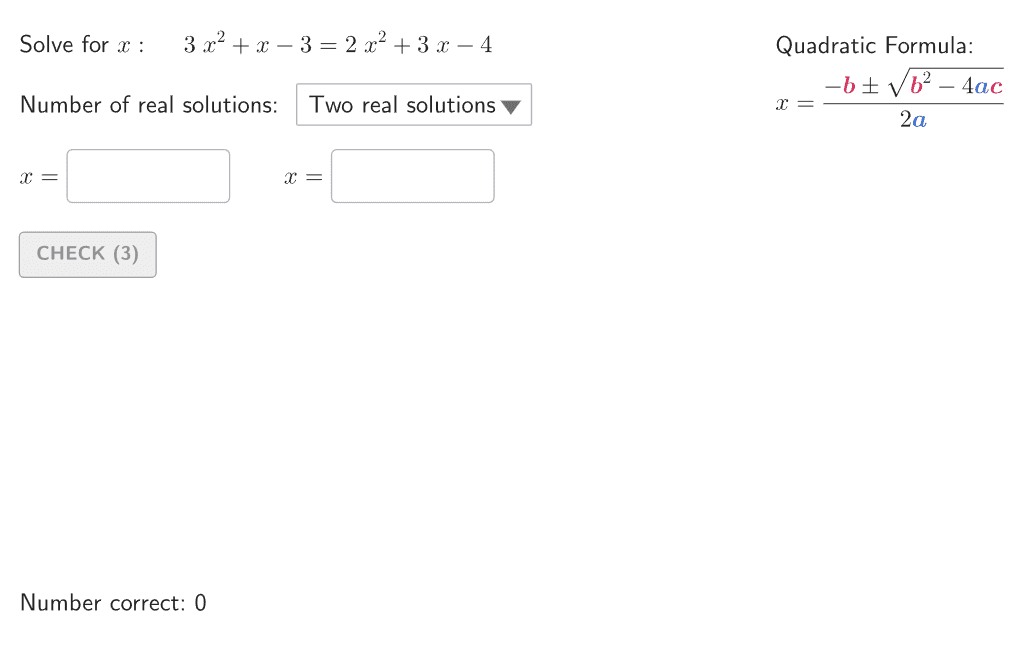Click the red c in the discriminant
The width and height of the screenshot is (1032, 645).
coord(996,87)
